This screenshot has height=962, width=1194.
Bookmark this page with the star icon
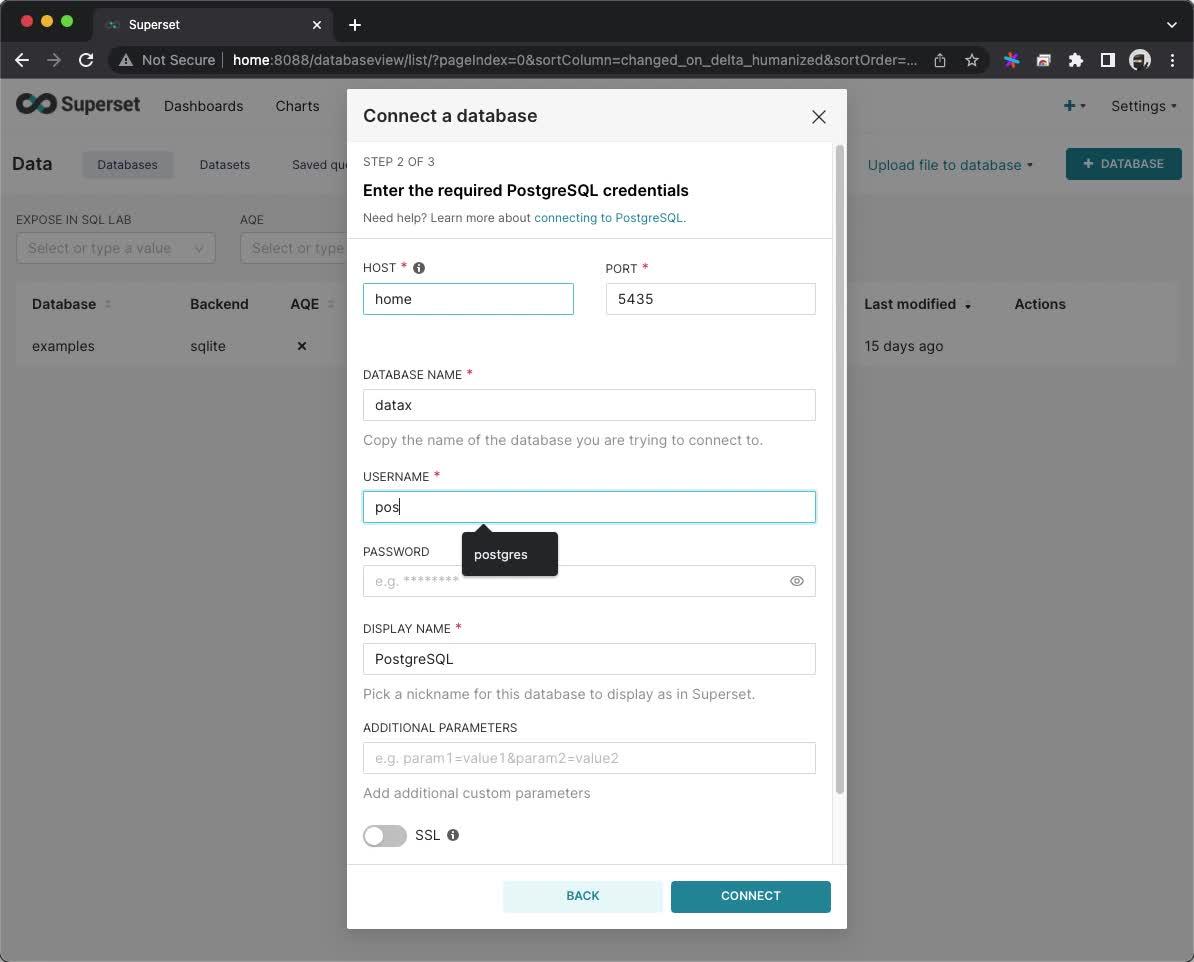971,60
